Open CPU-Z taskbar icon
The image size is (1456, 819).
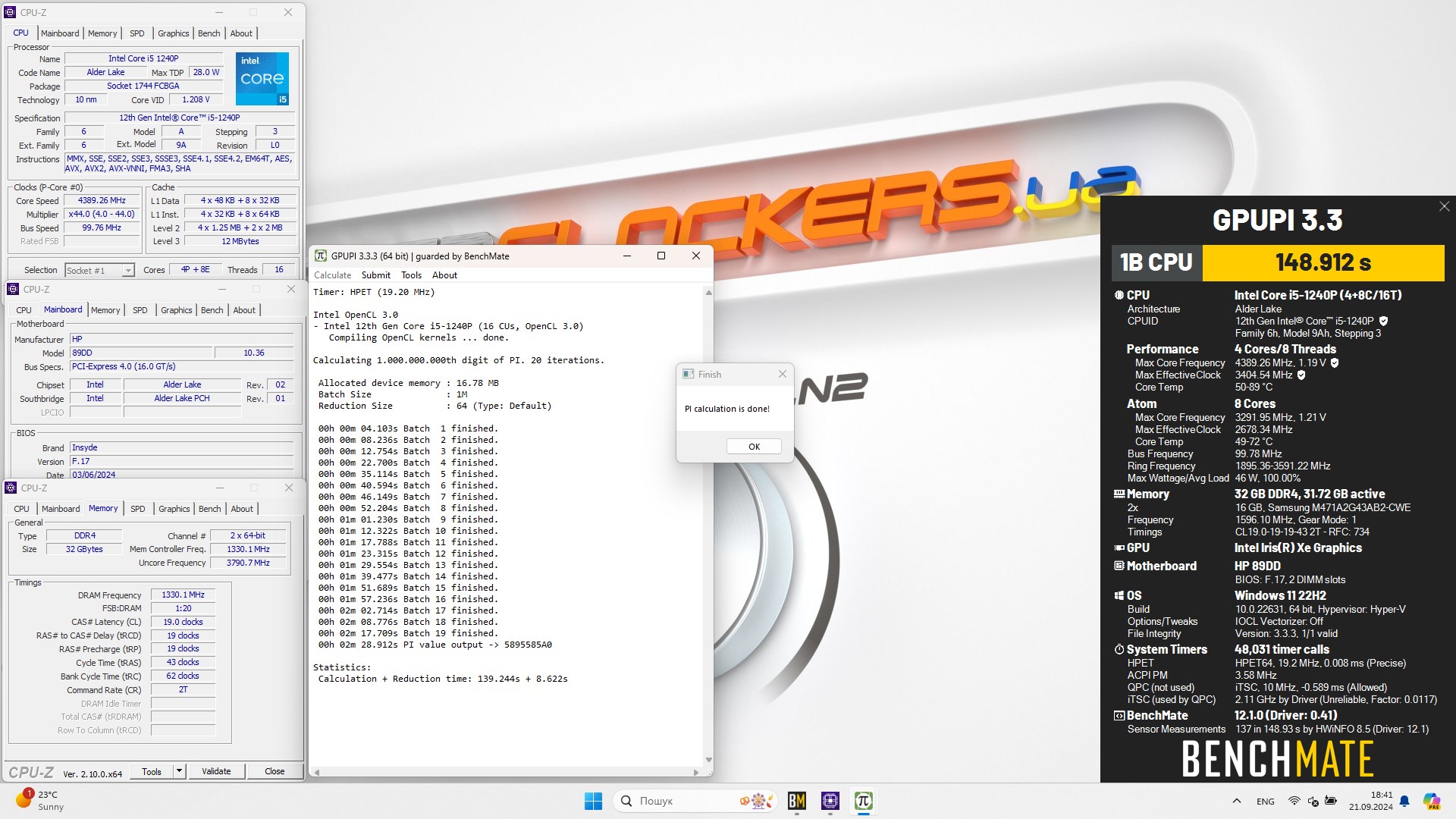point(830,801)
